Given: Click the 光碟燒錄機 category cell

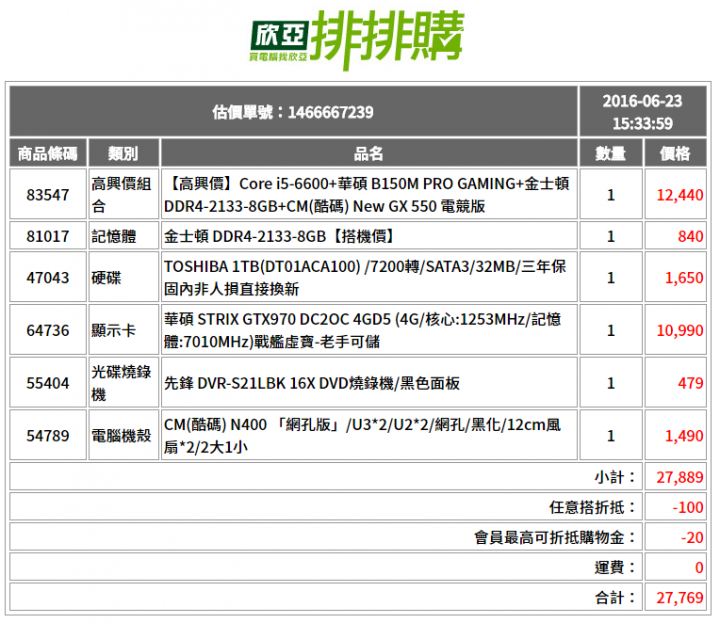Looking at the screenshot, I should coord(122,383).
